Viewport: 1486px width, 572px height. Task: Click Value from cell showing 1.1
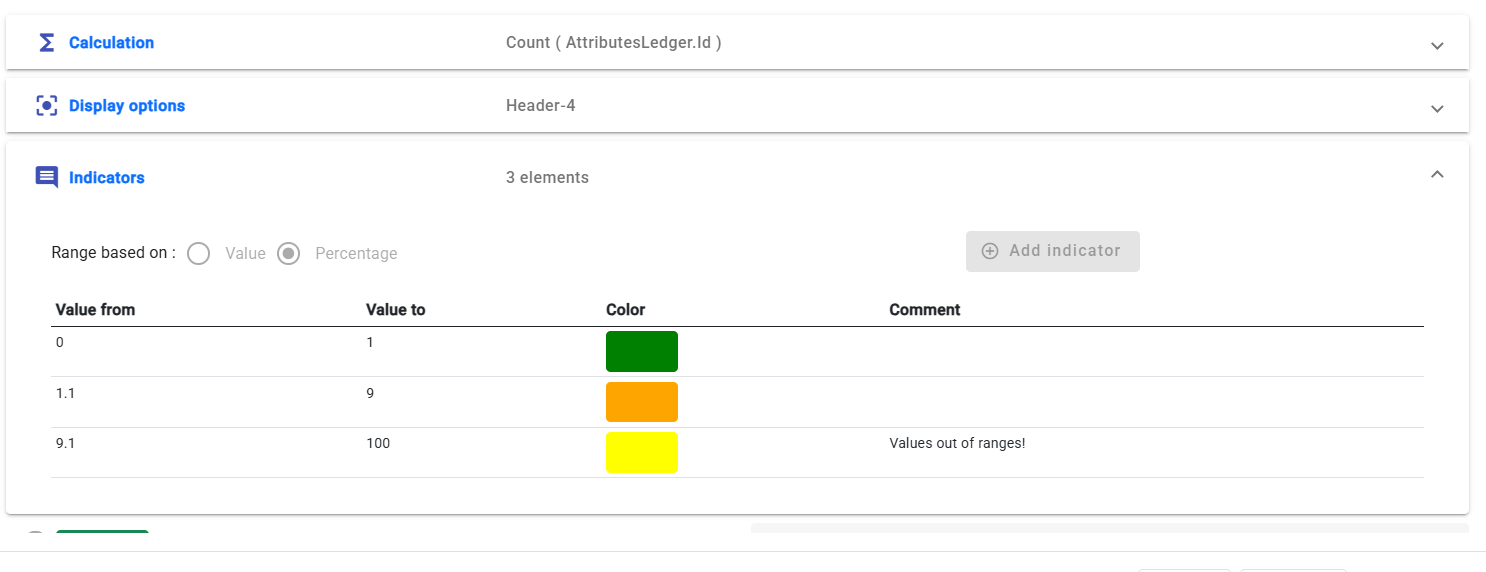pyautogui.click(x=66, y=393)
